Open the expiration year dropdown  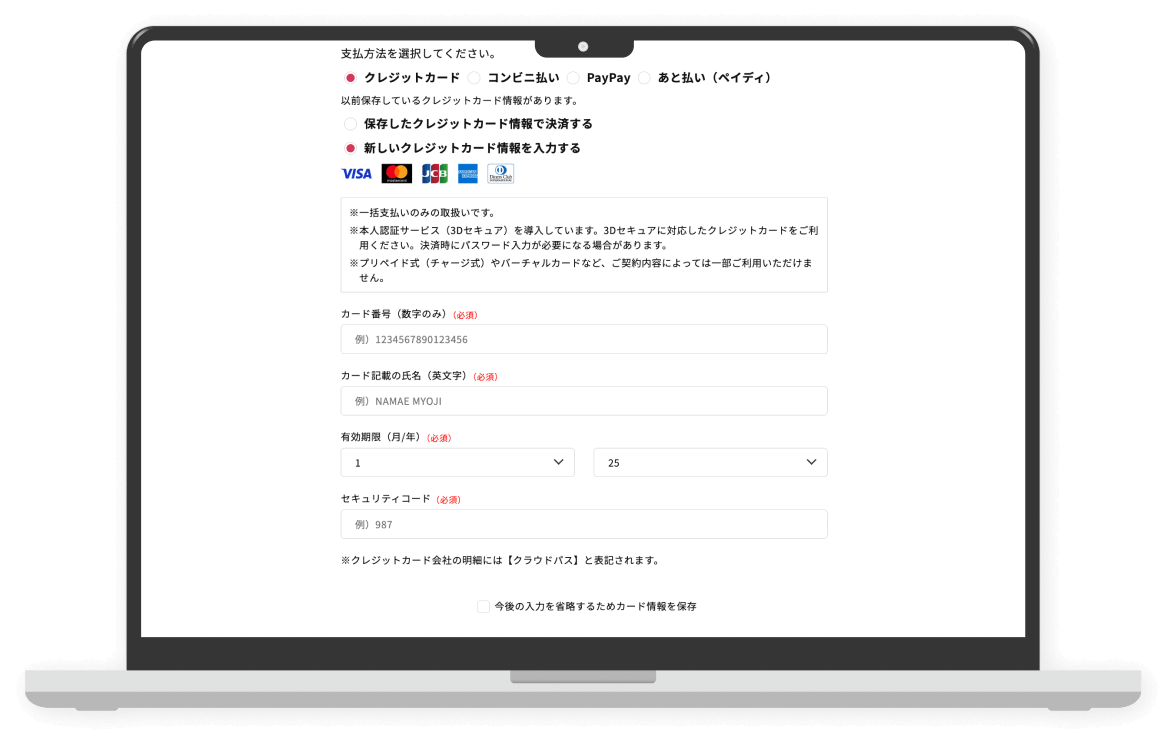[710, 463]
